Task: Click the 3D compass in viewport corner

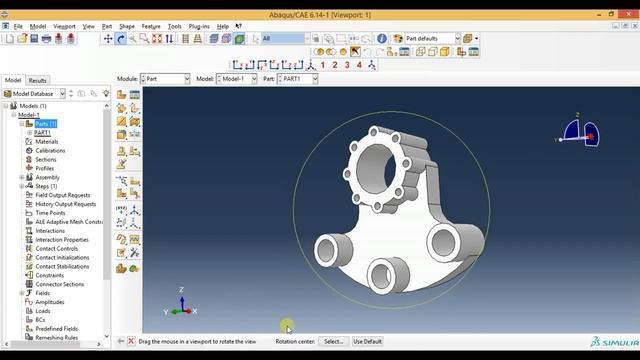Action: 579,131
